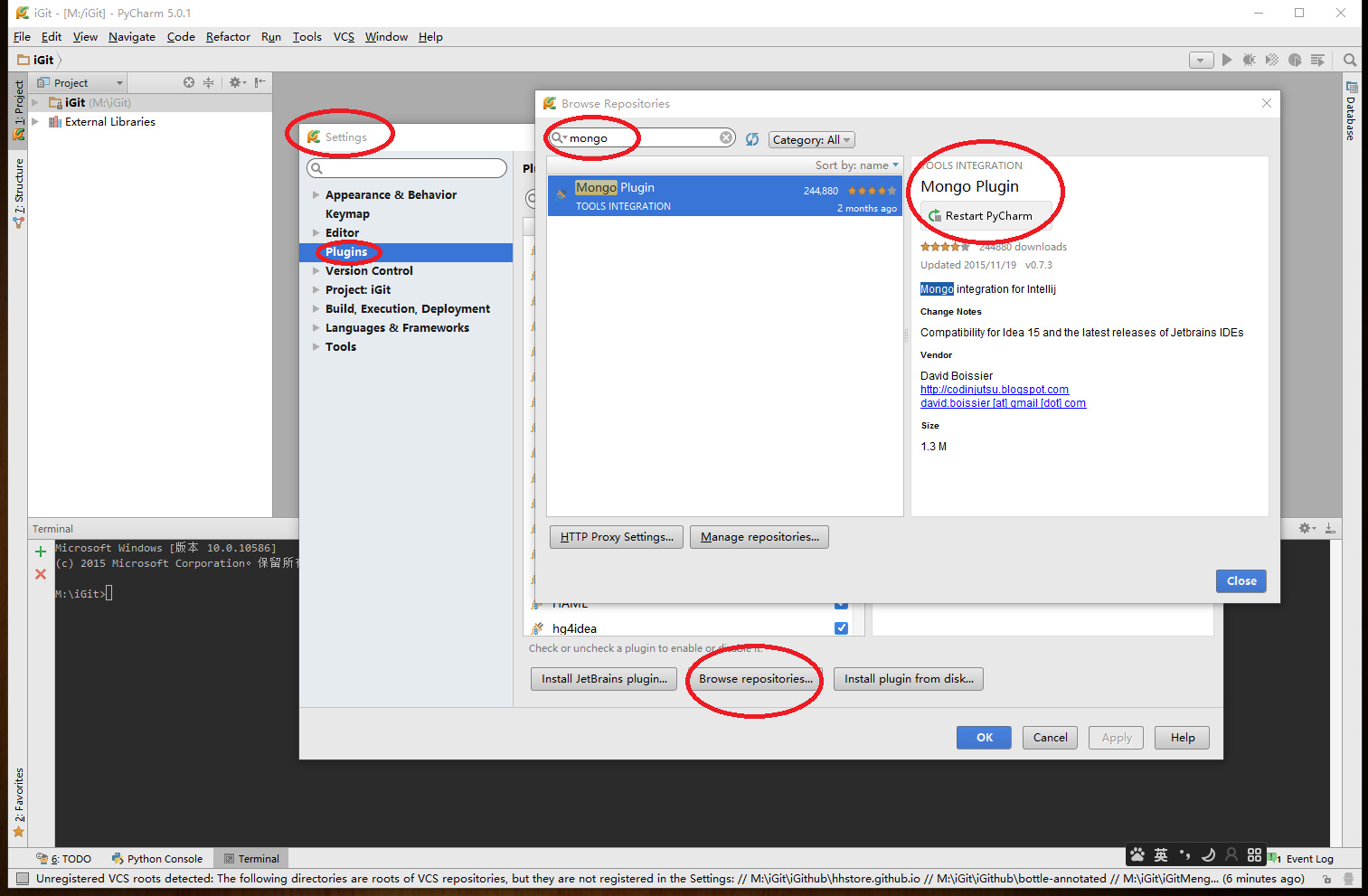Open Search Everywhere magnifier icon
Image resolution: width=1368 pixels, height=896 pixels.
tap(1350, 60)
